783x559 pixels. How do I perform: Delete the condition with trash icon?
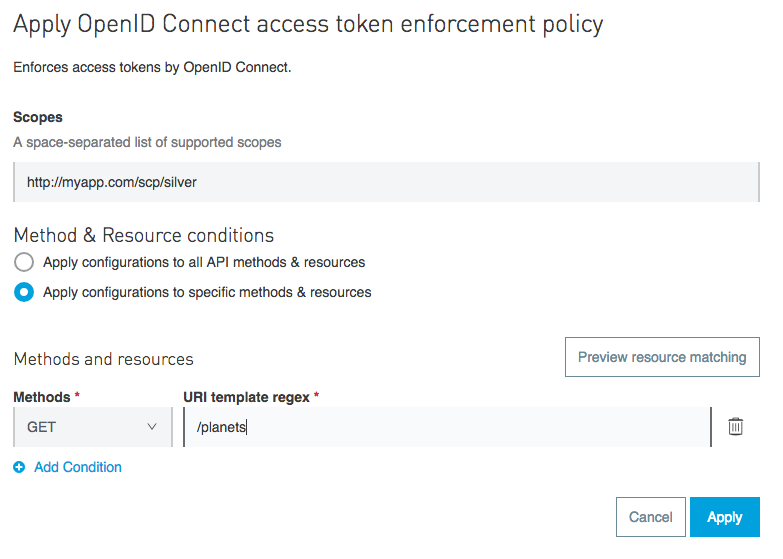click(x=735, y=427)
